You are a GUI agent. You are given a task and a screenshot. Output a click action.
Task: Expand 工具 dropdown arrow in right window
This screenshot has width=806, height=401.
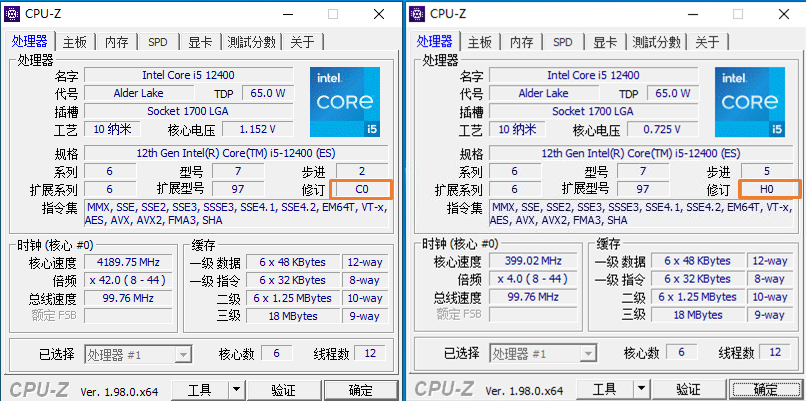(x=641, y=389)
